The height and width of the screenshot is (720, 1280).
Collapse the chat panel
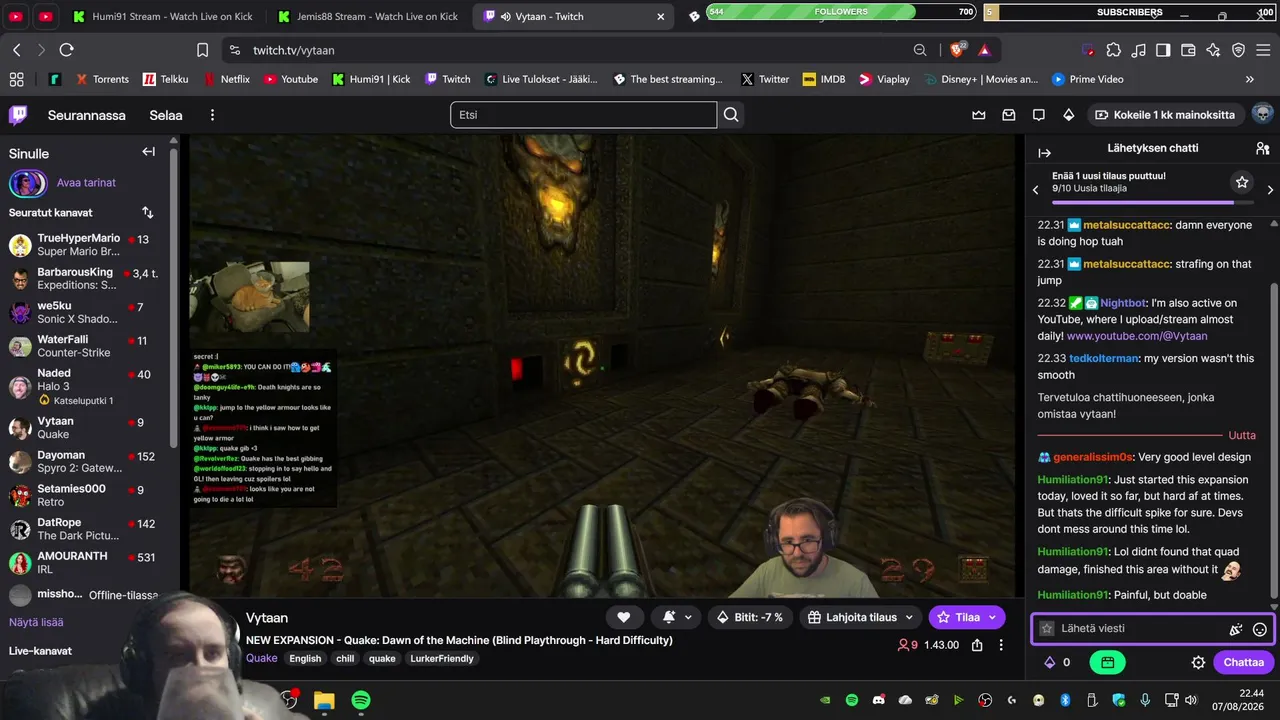[x=1045, y=153]
